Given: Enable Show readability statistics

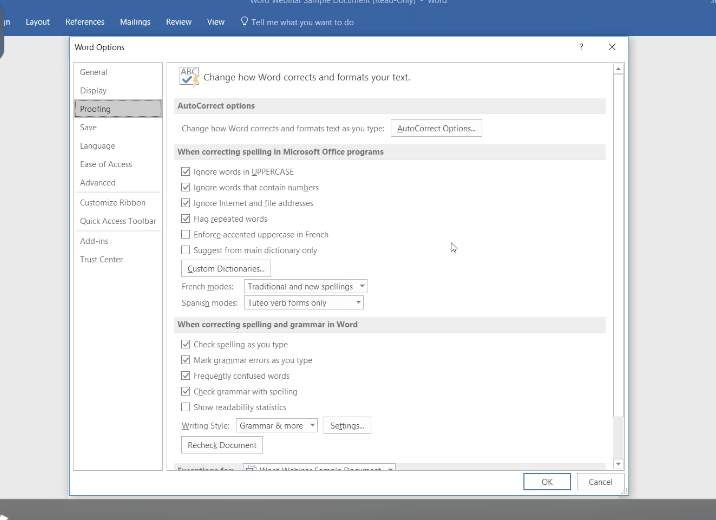Looking at the screenshot, I should coord(185,407).
